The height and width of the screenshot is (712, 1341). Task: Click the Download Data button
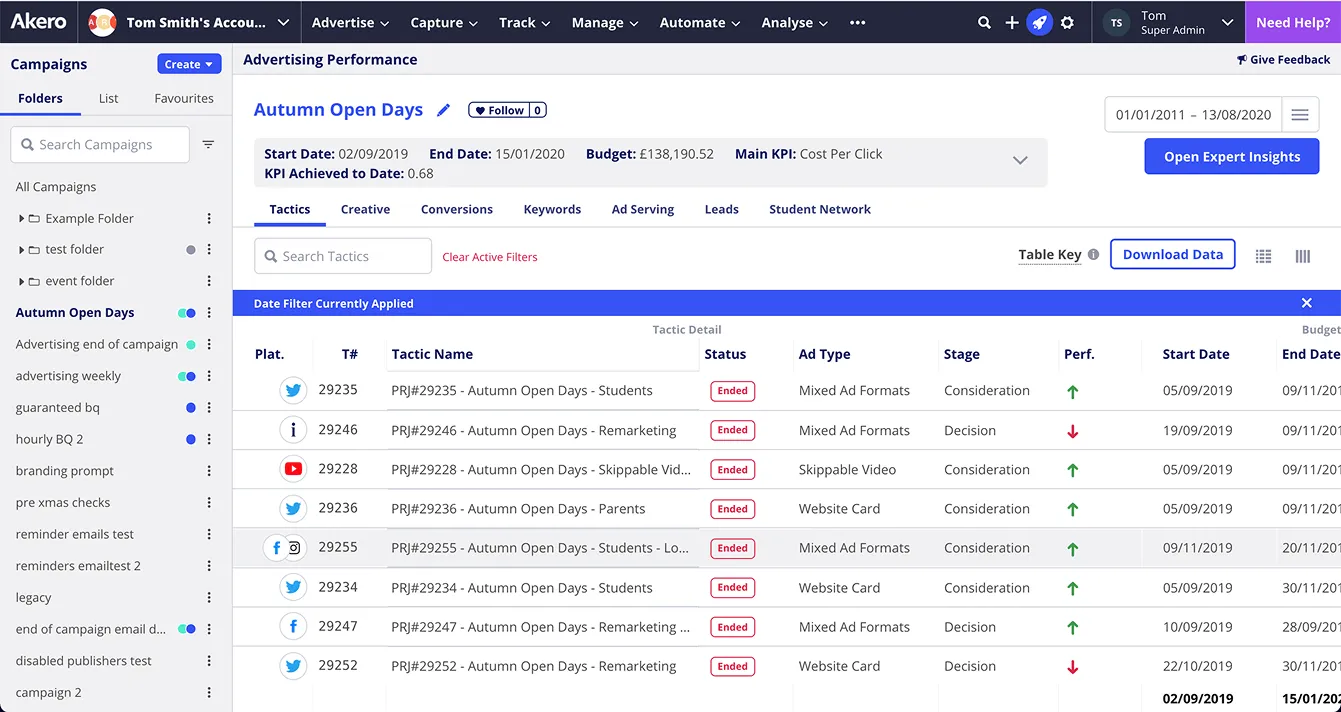(x=1172, y=254)
